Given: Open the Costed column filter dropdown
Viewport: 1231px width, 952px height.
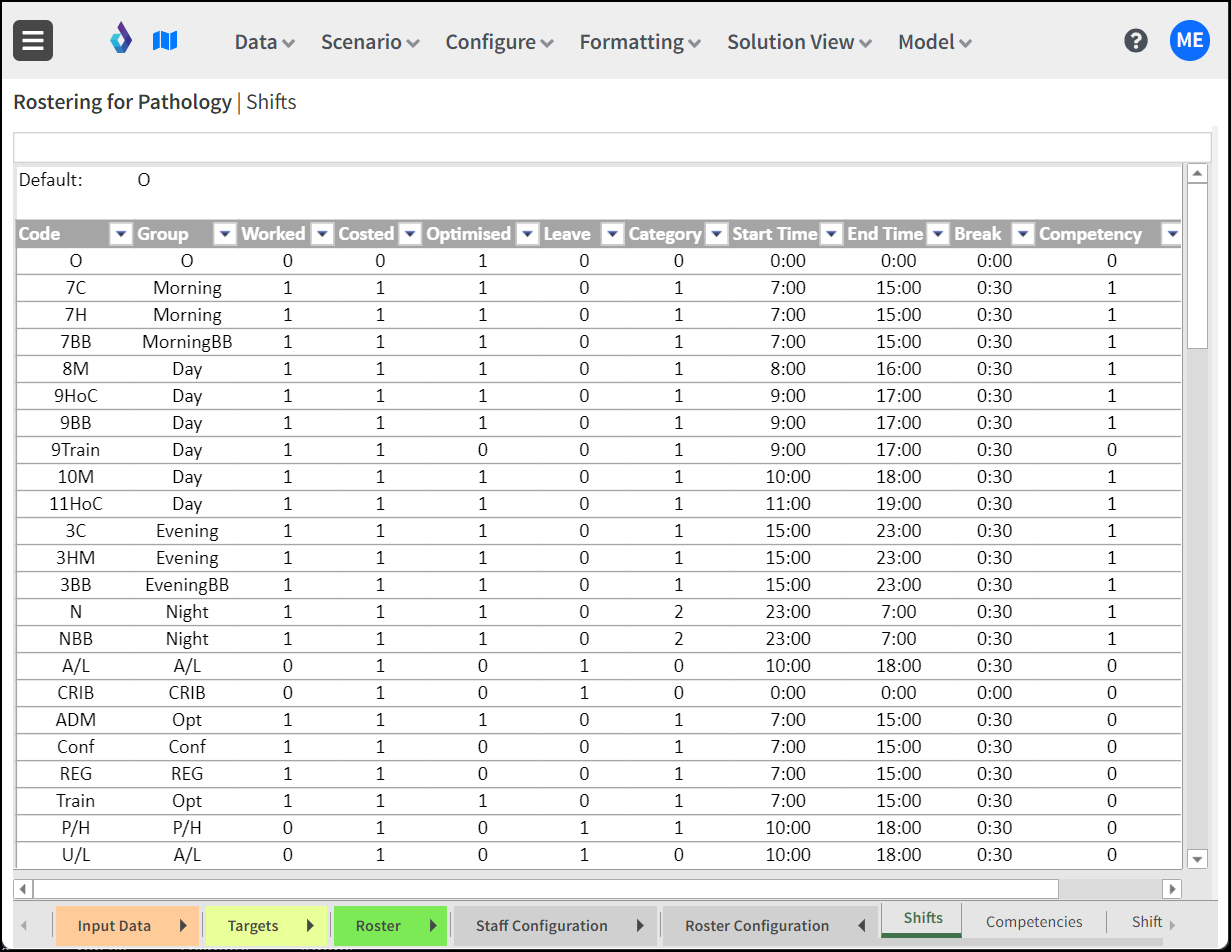Looking at the screenshot, I should pos(410,234).
